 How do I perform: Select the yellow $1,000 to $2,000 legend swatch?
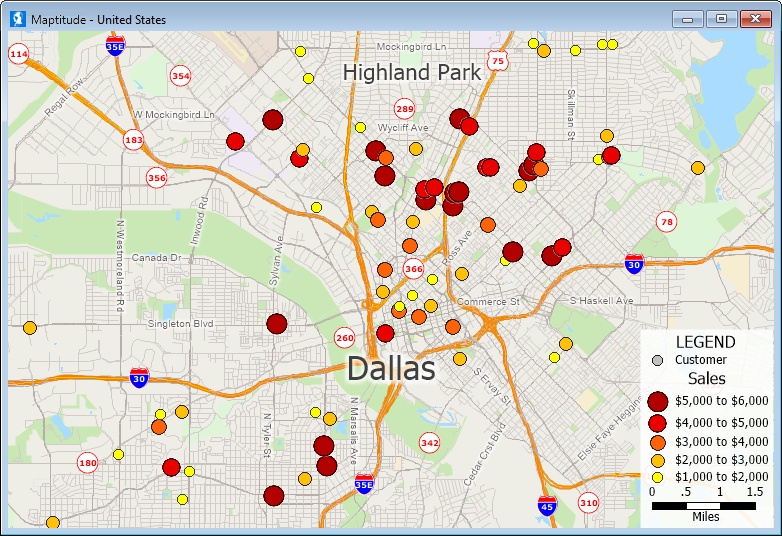click(x=657, y=478)
